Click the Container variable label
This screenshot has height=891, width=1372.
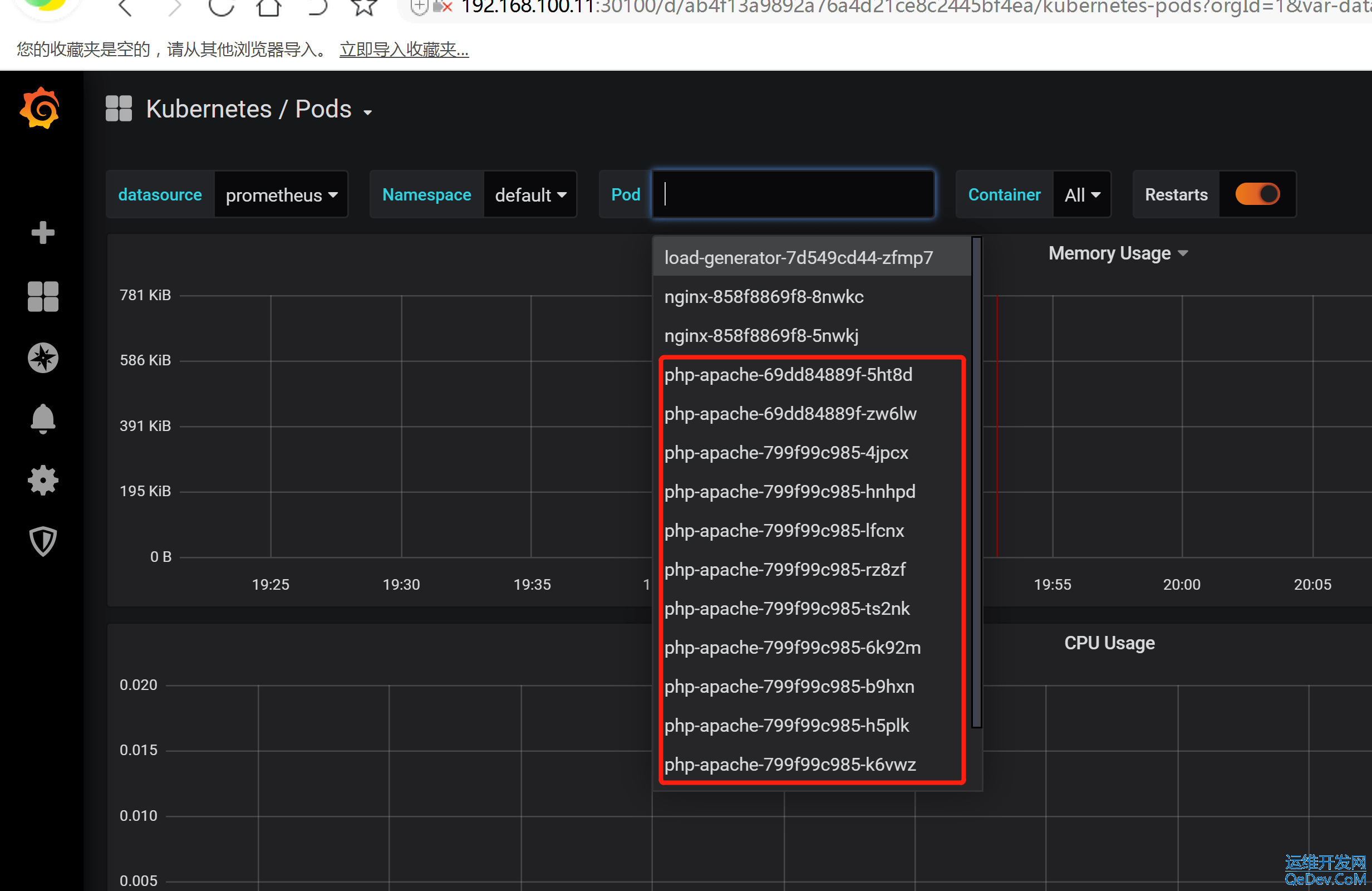coord(1004,195)
